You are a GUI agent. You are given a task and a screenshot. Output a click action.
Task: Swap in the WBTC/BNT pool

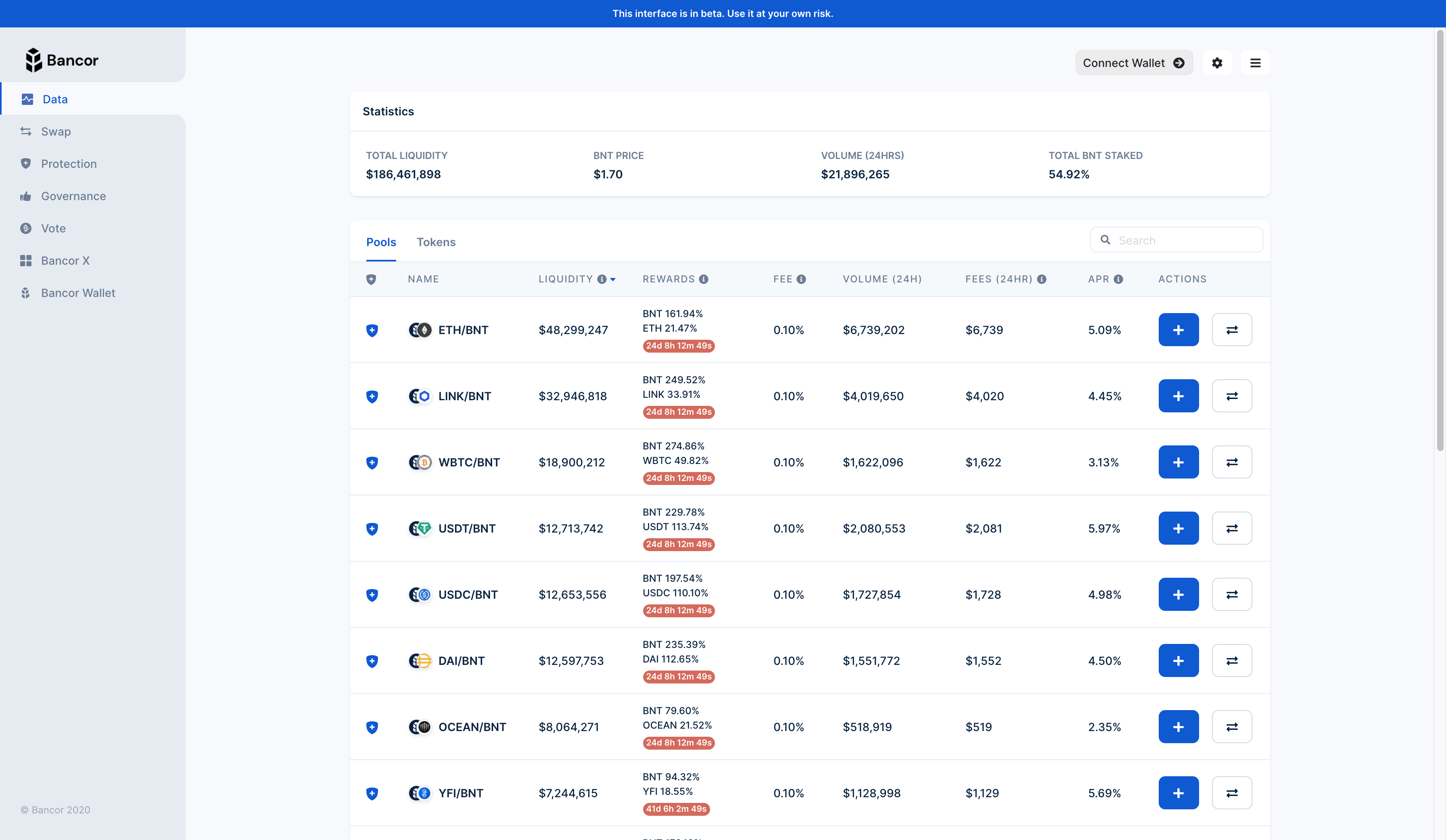point(1231,462)
